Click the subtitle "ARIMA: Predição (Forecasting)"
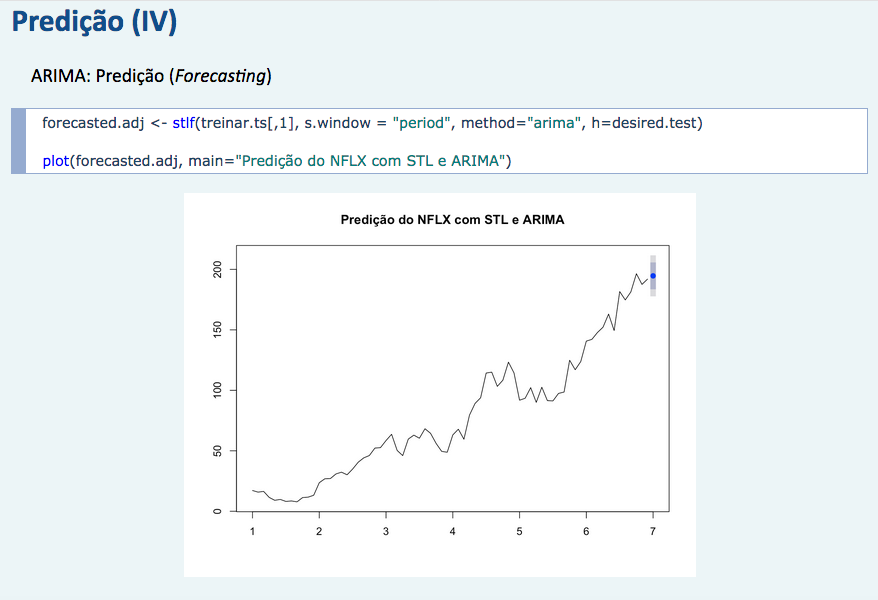This screenshot has width=878, height=600. point(151,76)
